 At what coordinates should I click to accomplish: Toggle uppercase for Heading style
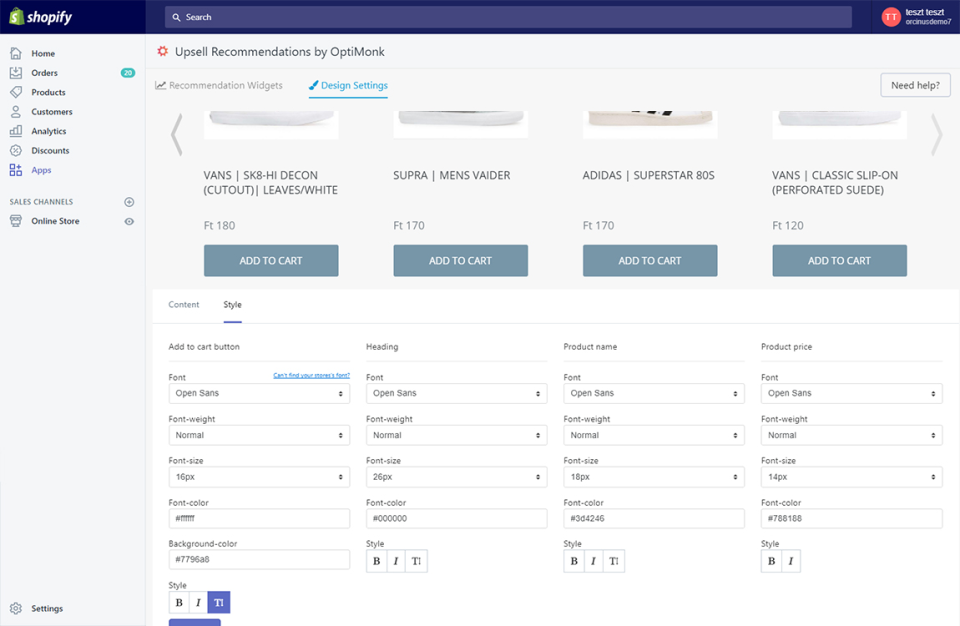416,561
